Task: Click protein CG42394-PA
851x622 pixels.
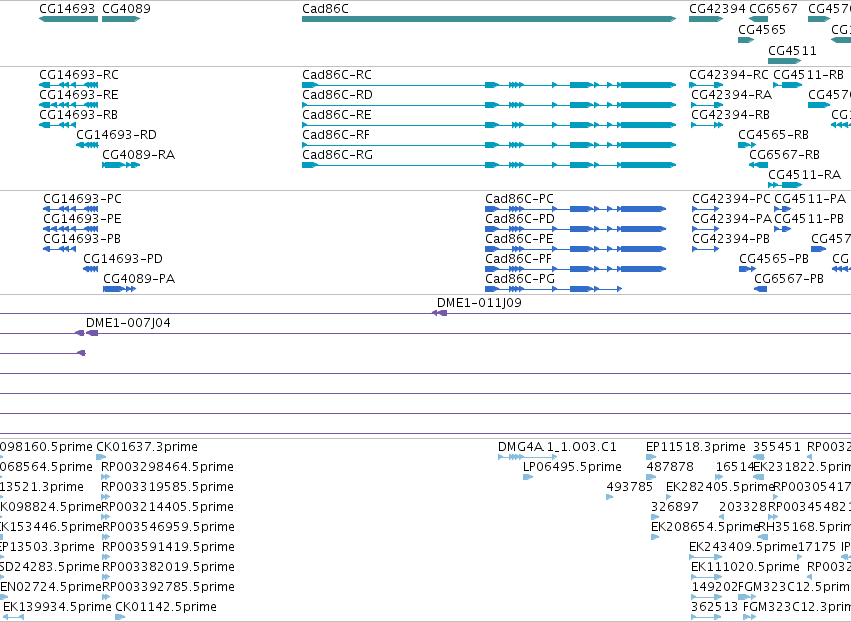Action: click(706, 229)
